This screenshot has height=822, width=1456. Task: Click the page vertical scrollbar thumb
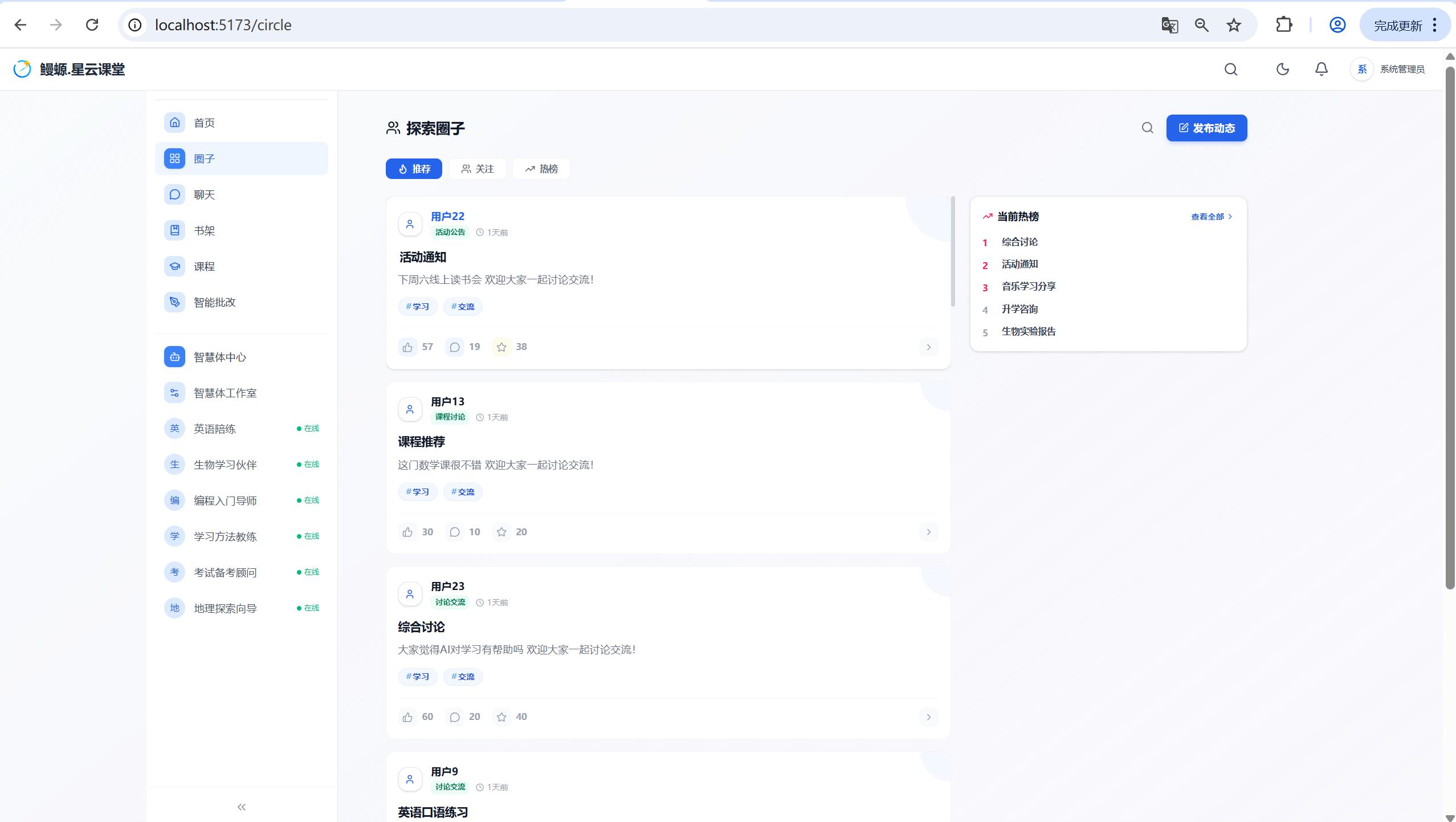coord(1450,328)
